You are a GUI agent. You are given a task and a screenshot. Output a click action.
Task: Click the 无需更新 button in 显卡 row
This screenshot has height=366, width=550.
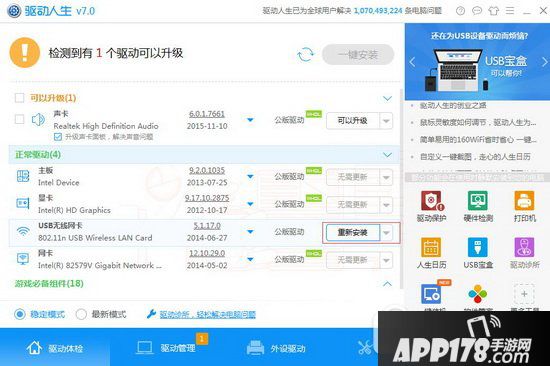353,205
